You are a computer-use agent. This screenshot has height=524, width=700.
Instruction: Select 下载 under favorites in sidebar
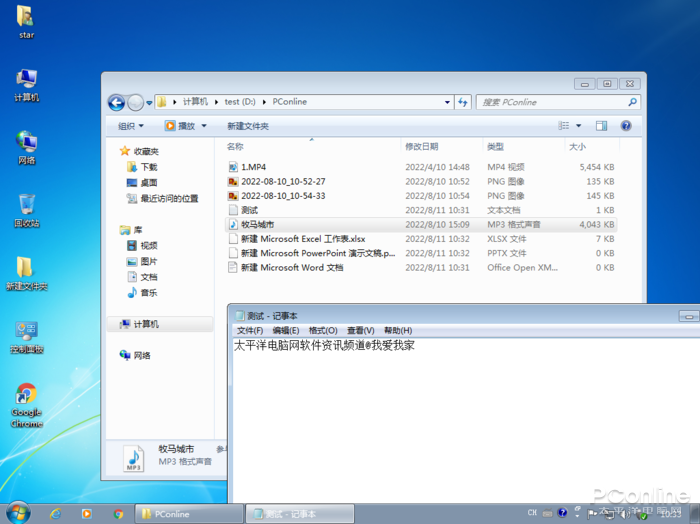pos(148,167)
